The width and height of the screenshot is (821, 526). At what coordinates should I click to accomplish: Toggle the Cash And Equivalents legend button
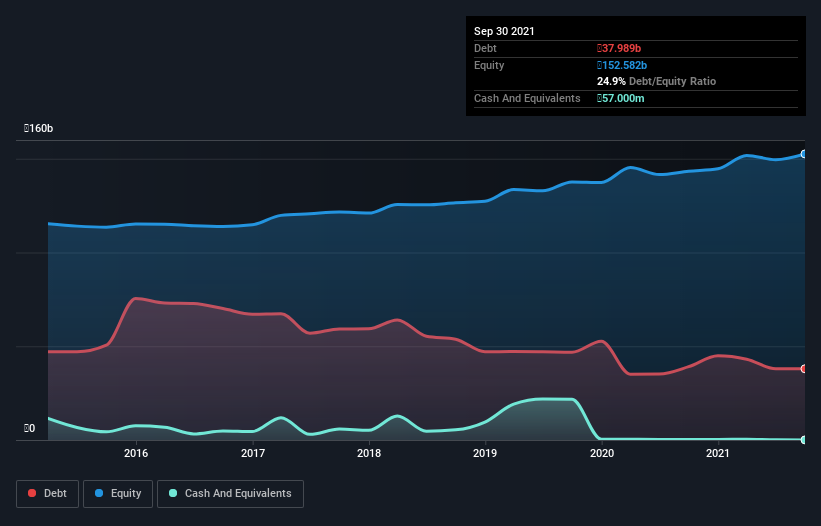(x=230, y=494)
